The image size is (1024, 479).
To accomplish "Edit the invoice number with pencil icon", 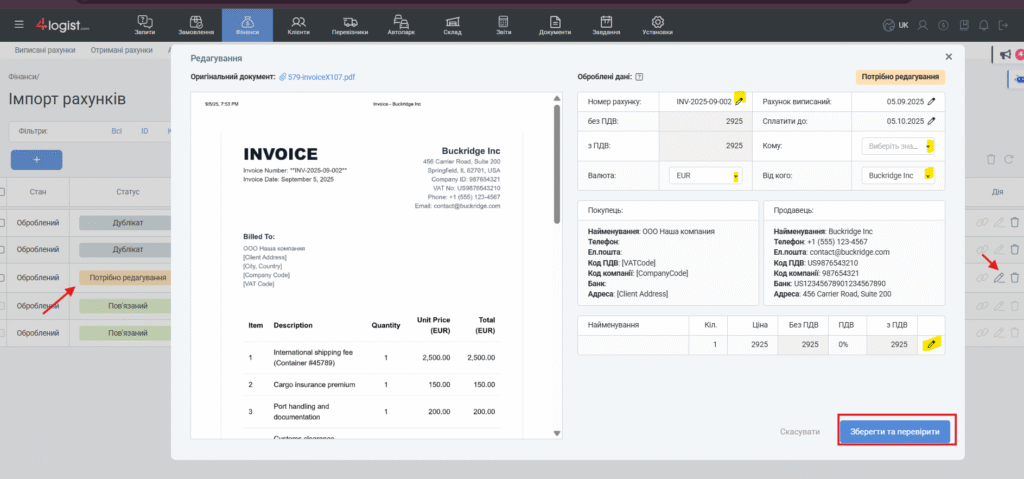I will [739, 100].
